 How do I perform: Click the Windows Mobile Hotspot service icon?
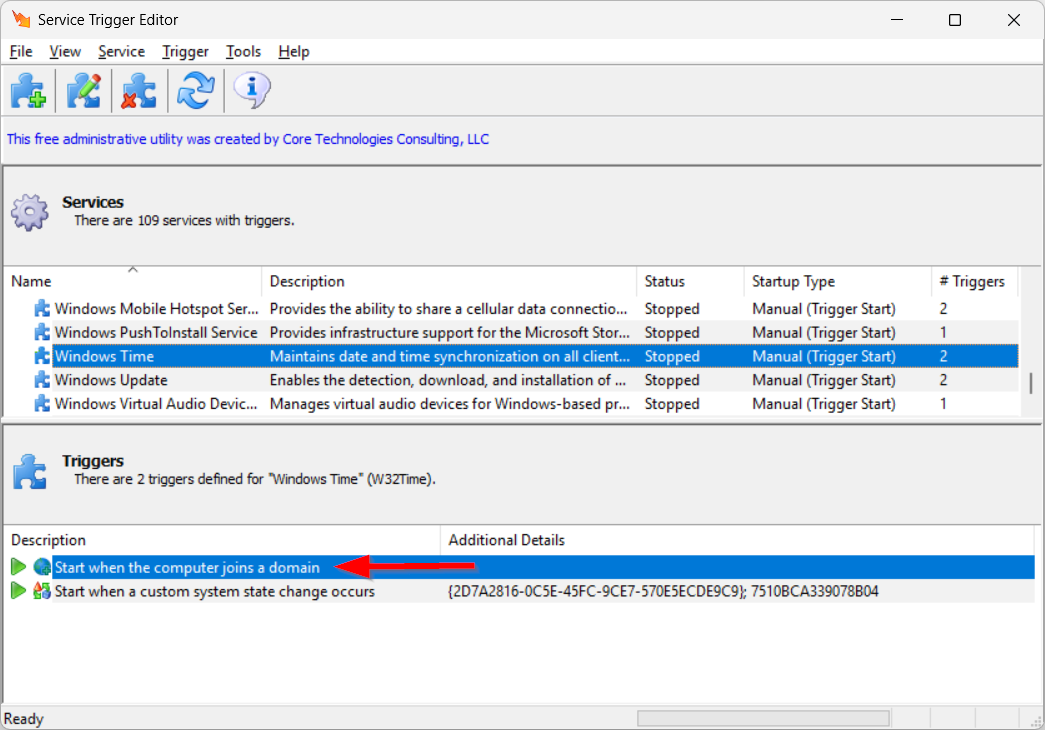[x=42, y=309]
